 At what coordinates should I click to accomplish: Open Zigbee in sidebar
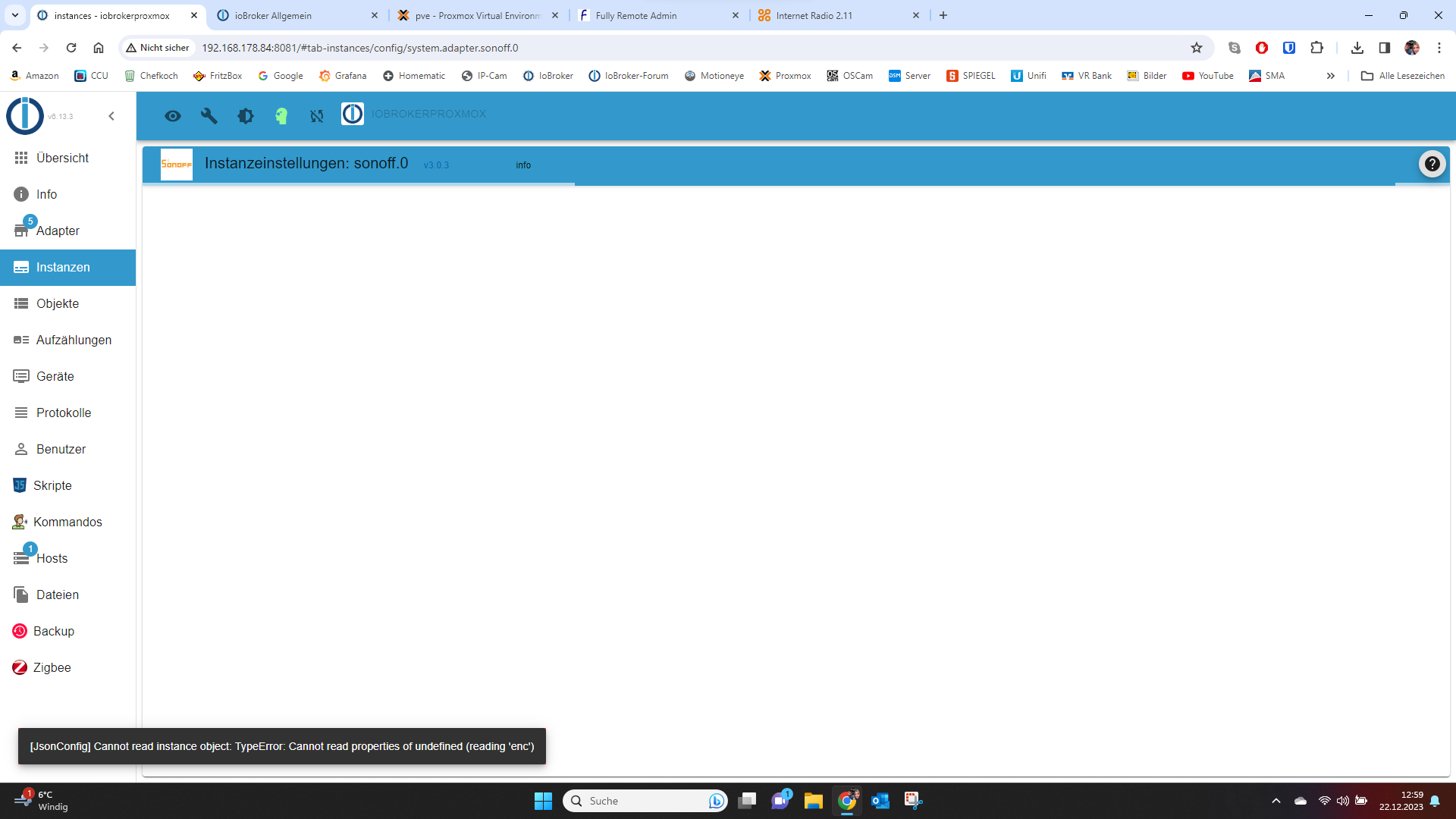[68, 667]
